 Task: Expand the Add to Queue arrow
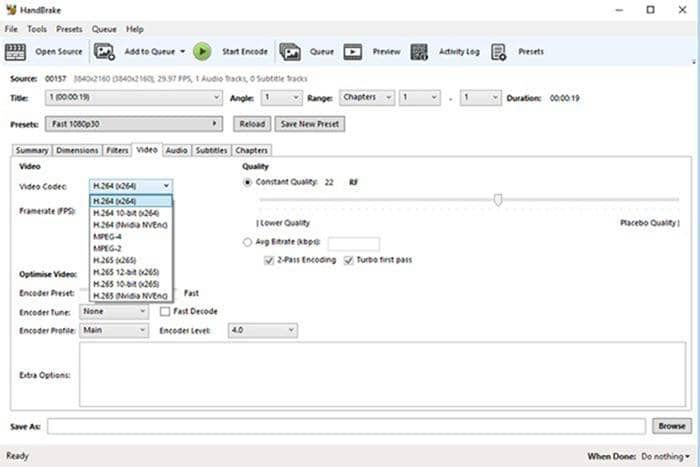[x=182, y=51]
